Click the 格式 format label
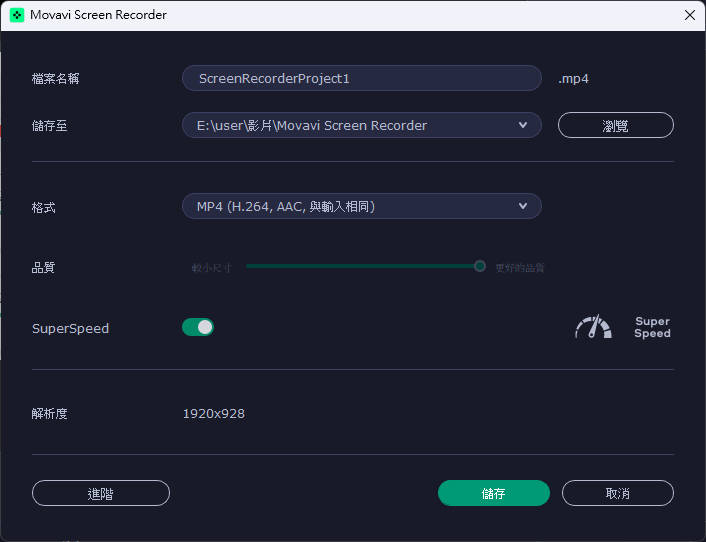Screen dimensions: 706x542 [x=44, y=208]
